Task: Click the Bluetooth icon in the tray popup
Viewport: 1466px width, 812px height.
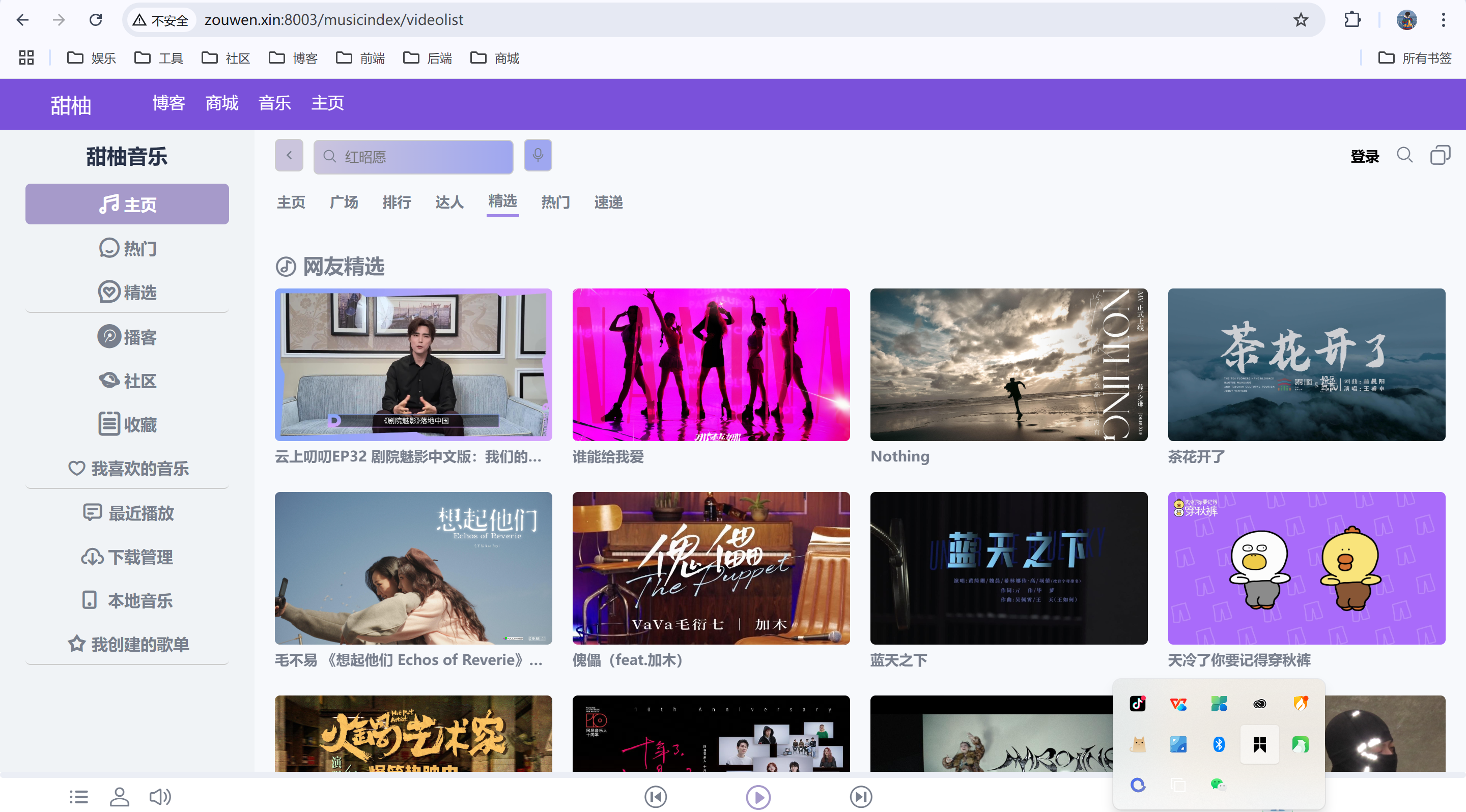Action: (x=1219, y=744)
